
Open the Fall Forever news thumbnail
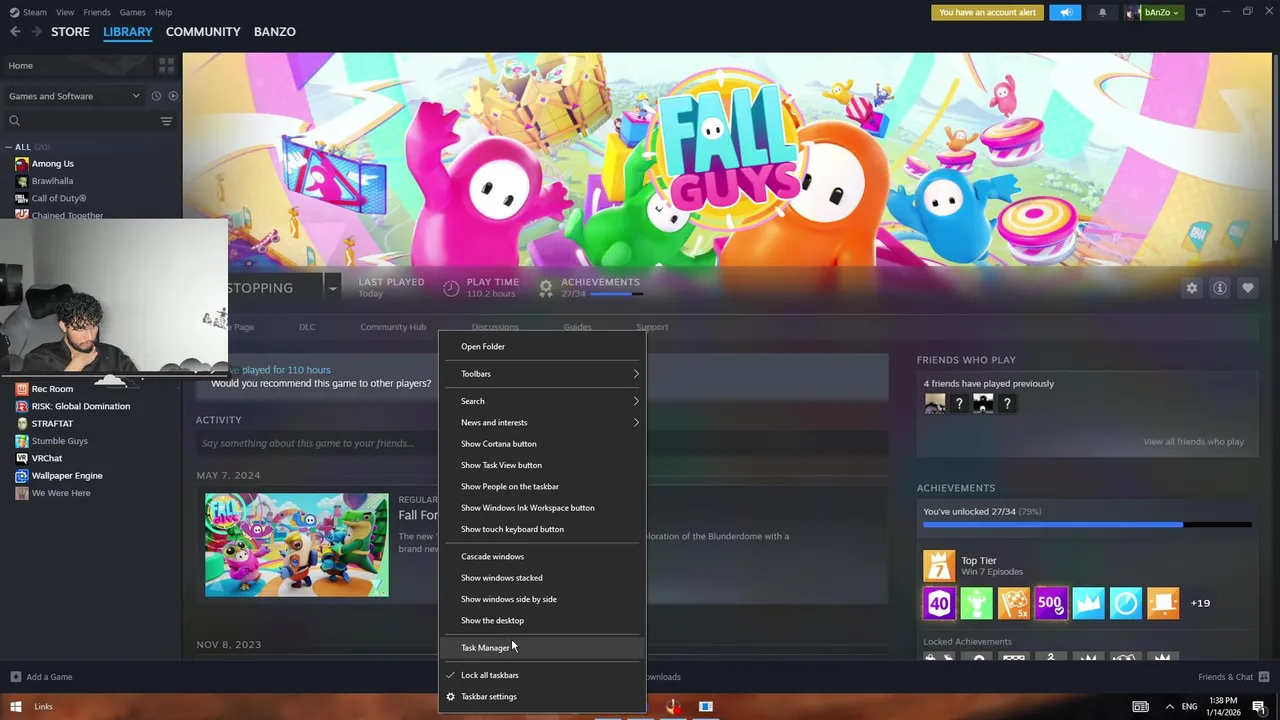coord(296,545)
